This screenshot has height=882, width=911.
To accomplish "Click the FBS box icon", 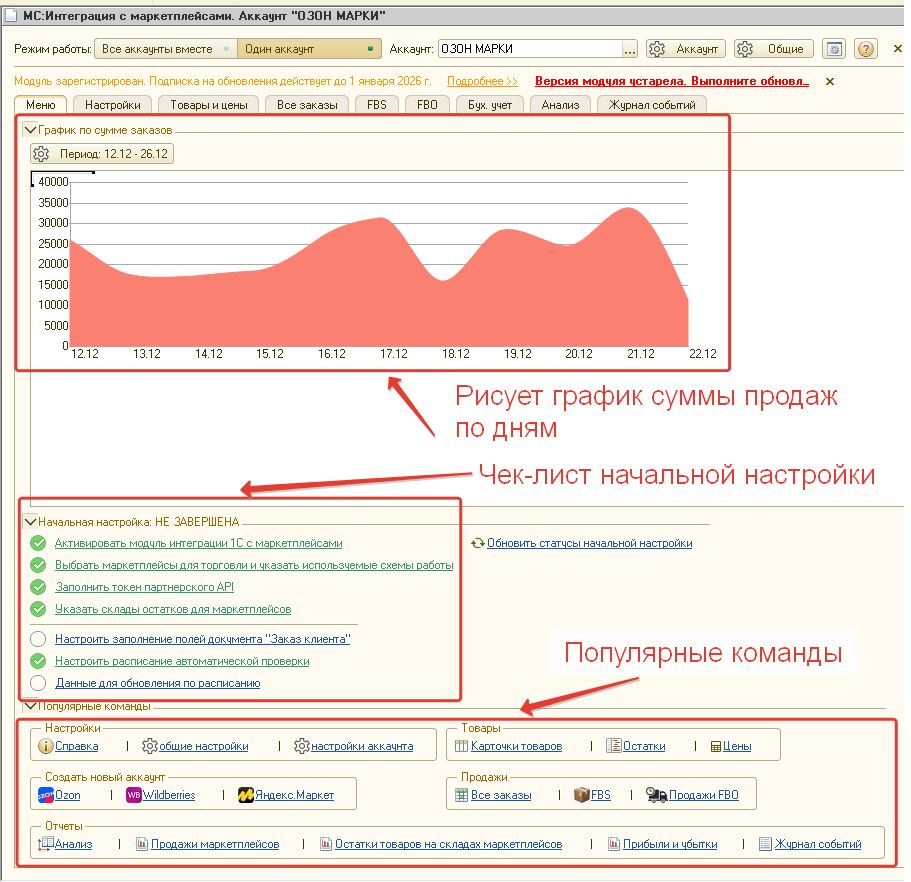I will coord(582,796).
